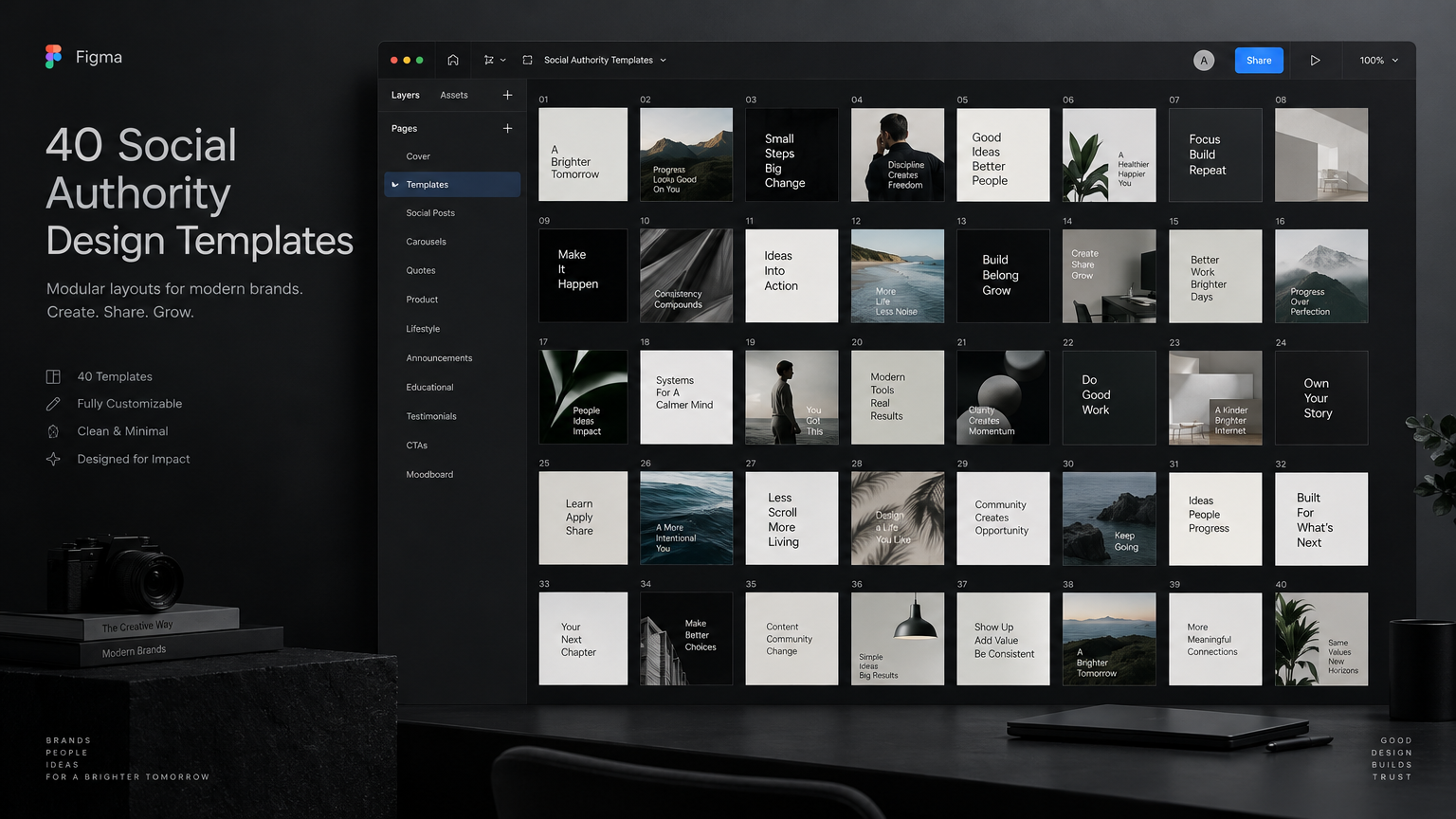Open the Announcements page
Image resolution: width=1456 pixels, height=819 pixels.
[x=439, y=358]
